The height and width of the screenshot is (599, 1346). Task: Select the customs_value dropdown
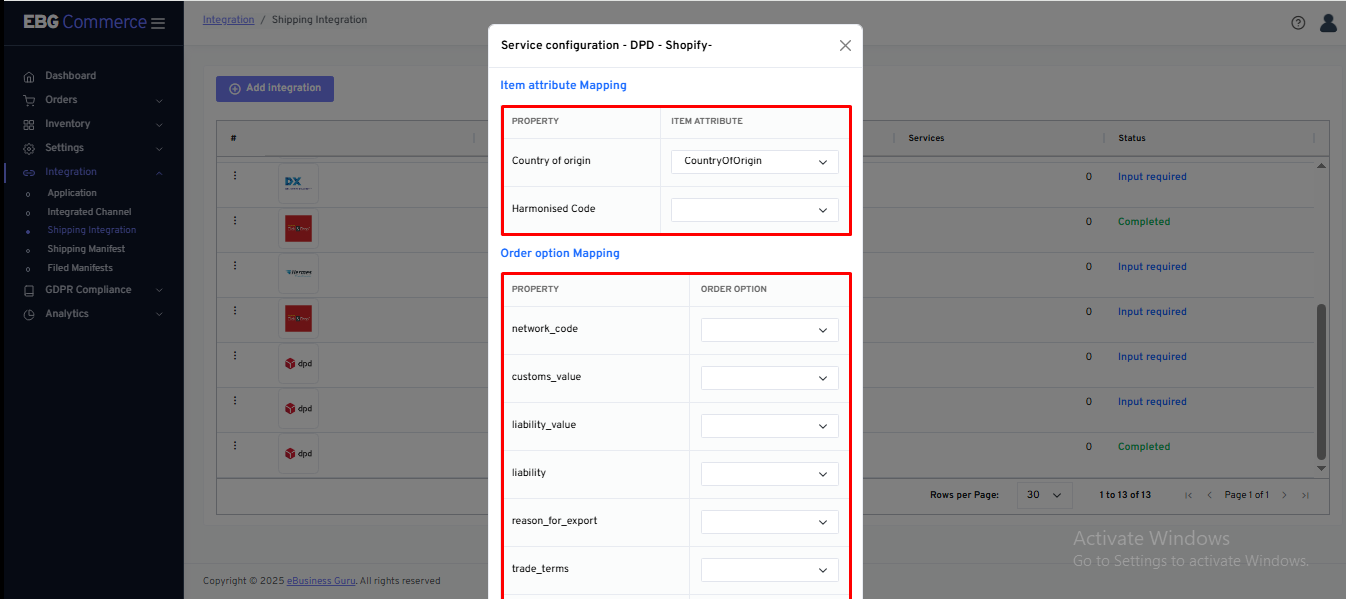pos(769,378)
